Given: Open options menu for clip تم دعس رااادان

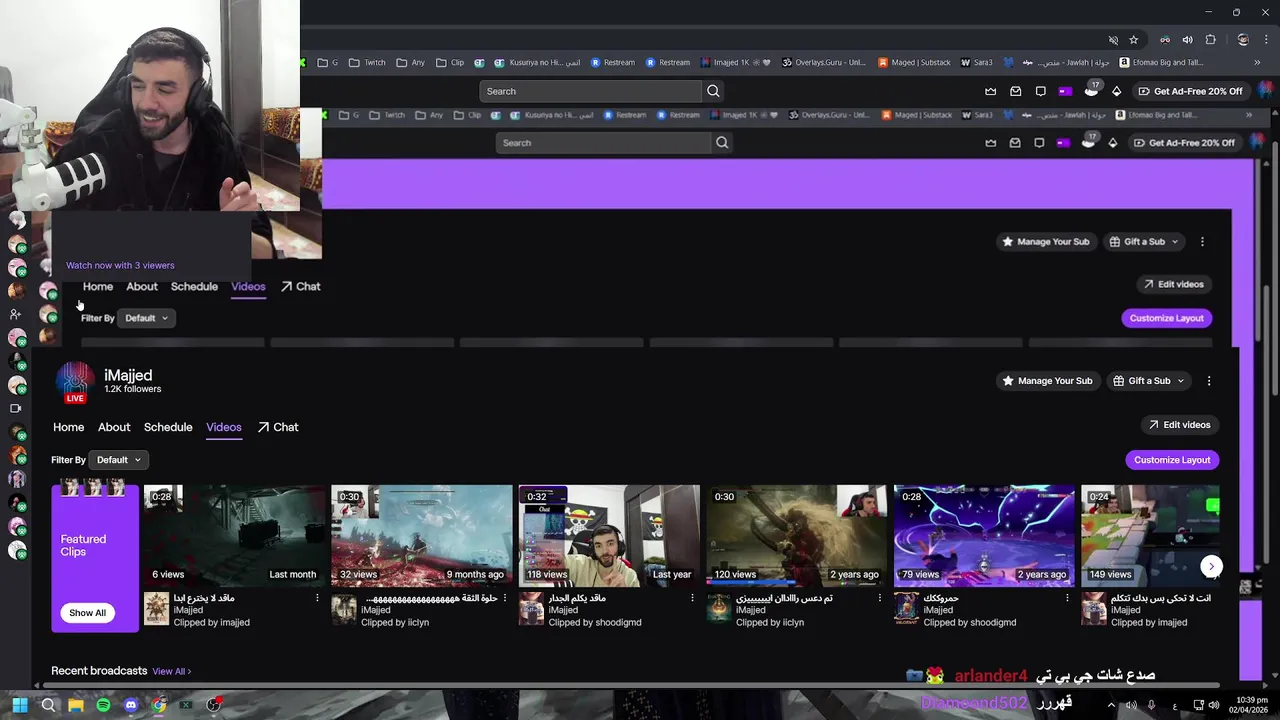Looking at the screenshot, I should pyautogui.click(x=880, y=598).
